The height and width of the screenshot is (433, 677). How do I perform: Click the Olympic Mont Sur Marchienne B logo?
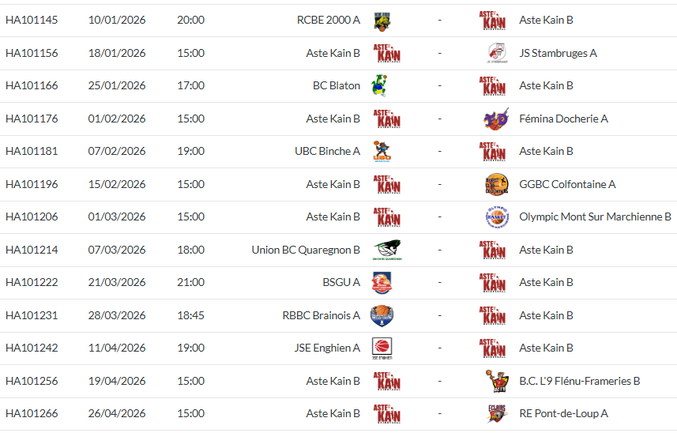(x=497, y=217)
